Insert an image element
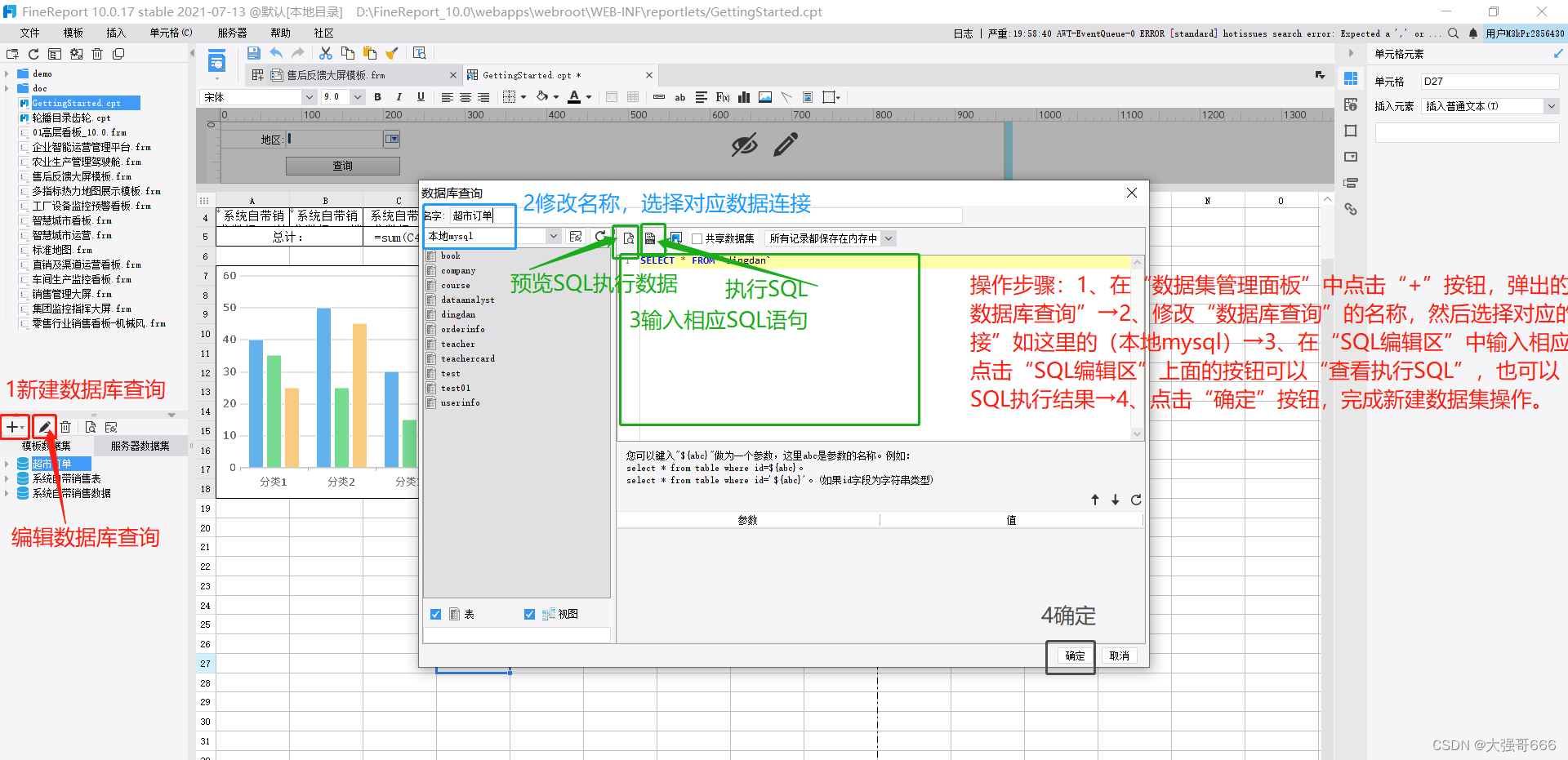Viewport: 1568px width, 760px height. pyautogui.click(x=765, y=97)
